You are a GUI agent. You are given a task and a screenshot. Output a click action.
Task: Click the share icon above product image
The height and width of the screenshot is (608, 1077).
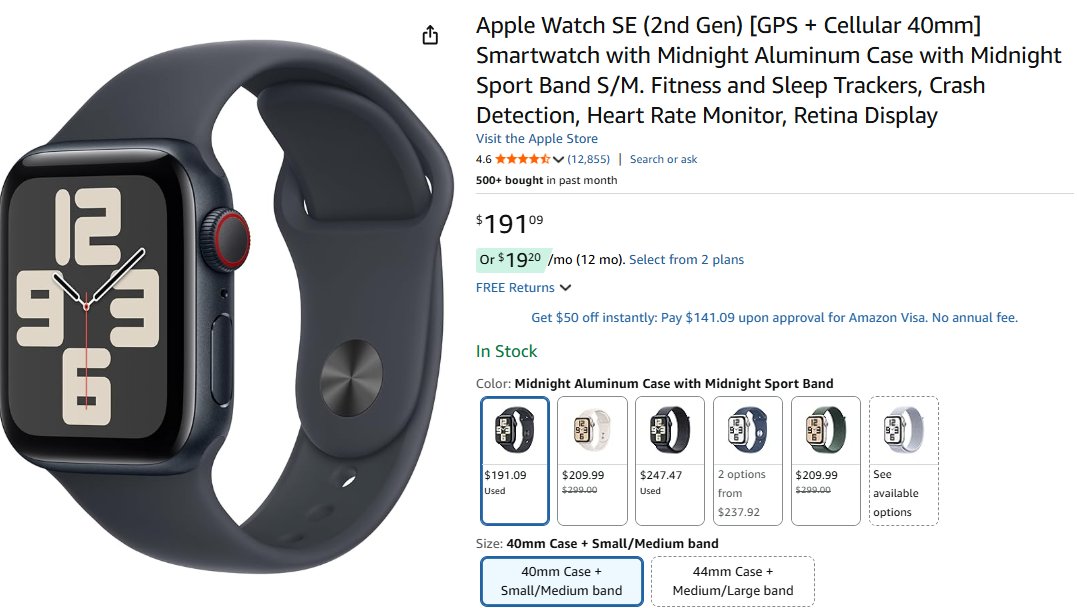click(430, 35)
